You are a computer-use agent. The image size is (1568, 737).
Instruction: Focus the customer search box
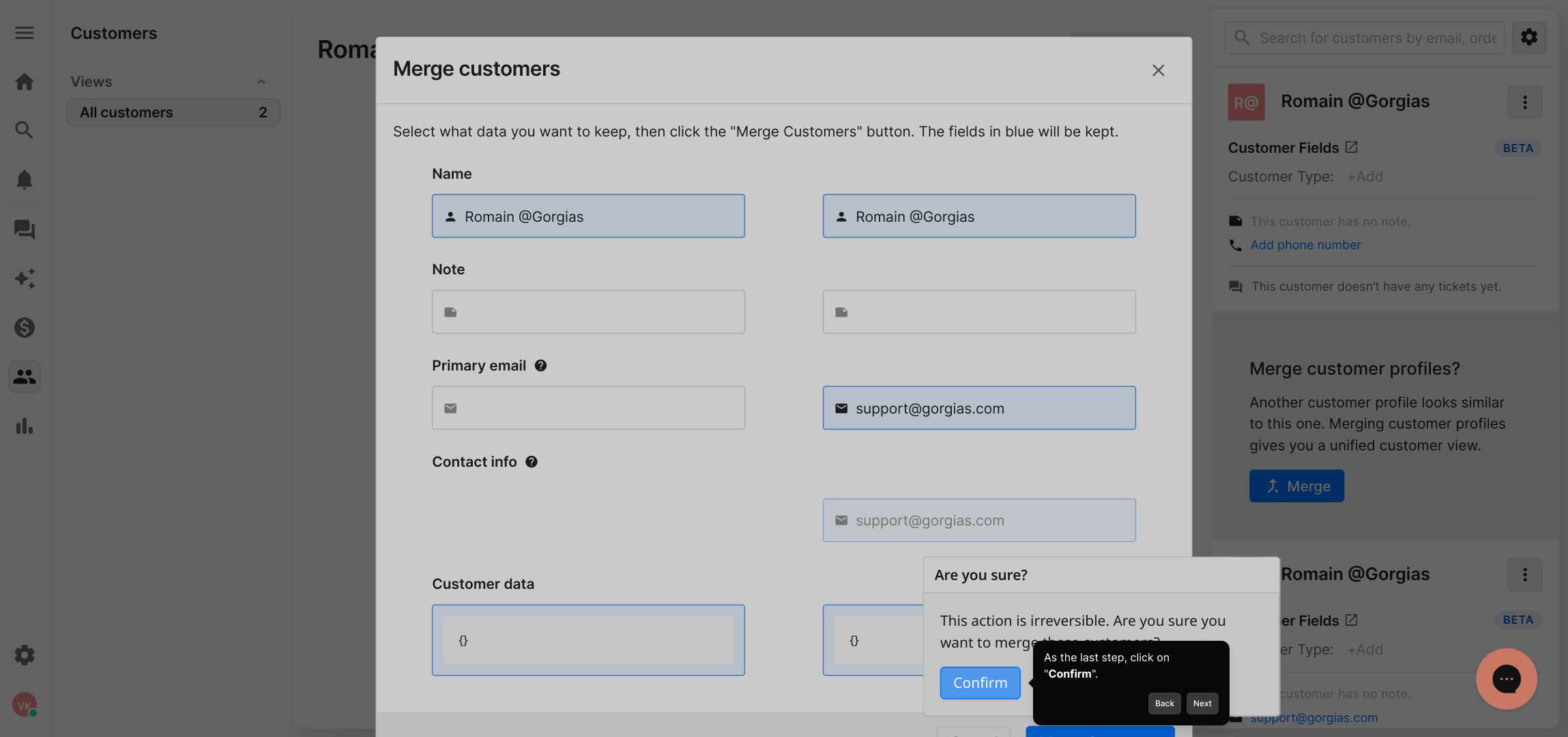coord(1365,38)
